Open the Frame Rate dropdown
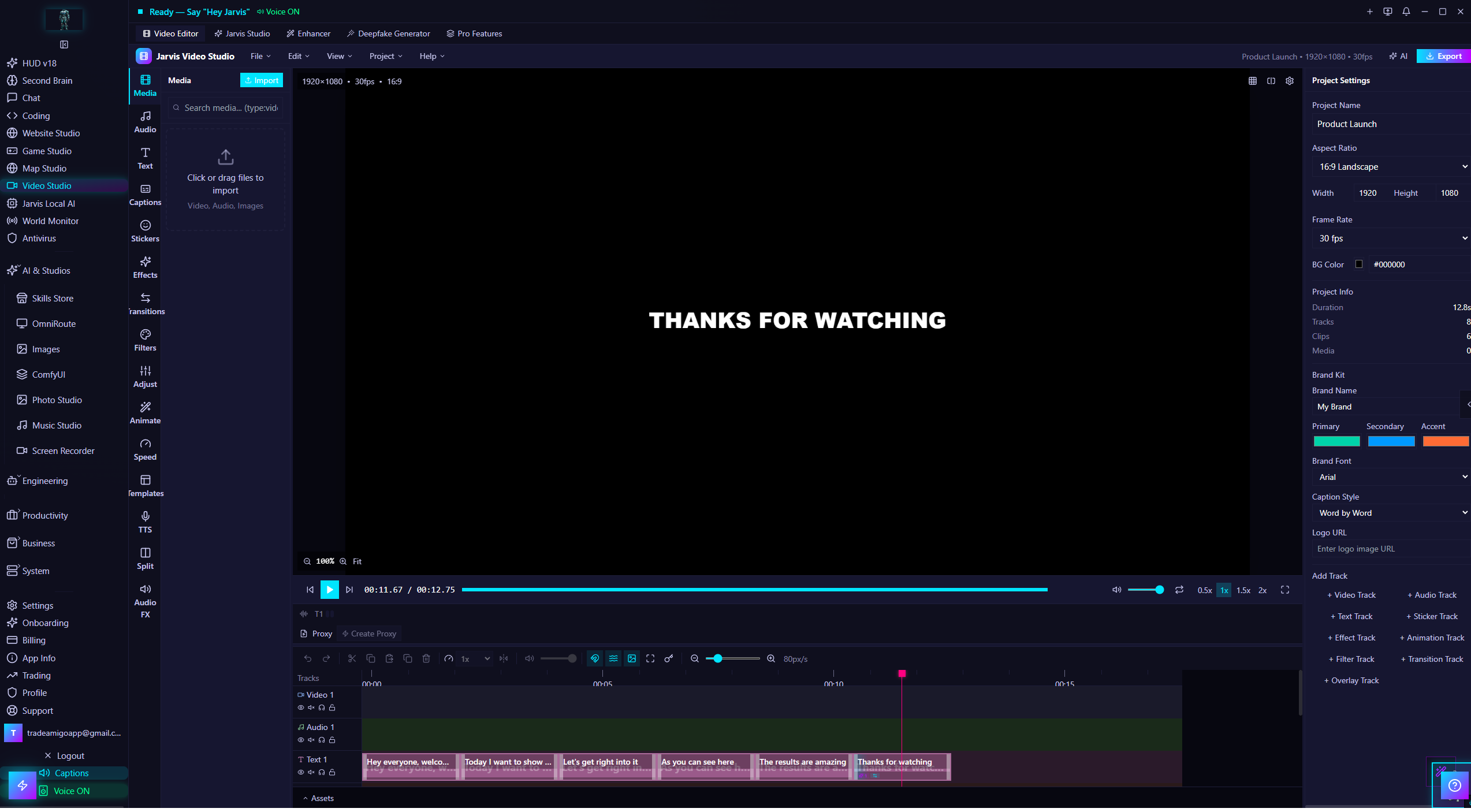Viewport: 1471px width, 812px height. pyautogui.click(x=1391, y=239)
